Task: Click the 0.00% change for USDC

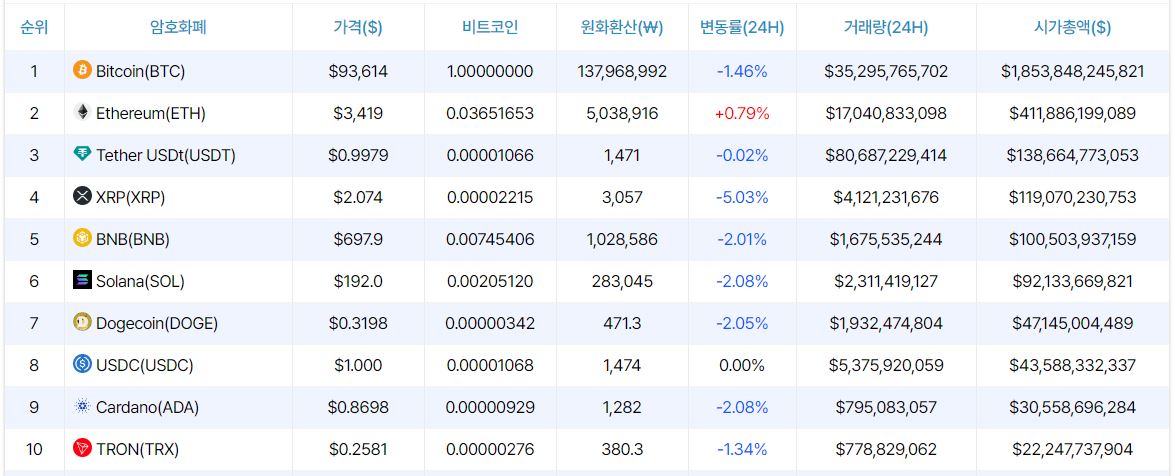Action: (x=742, y=365)
